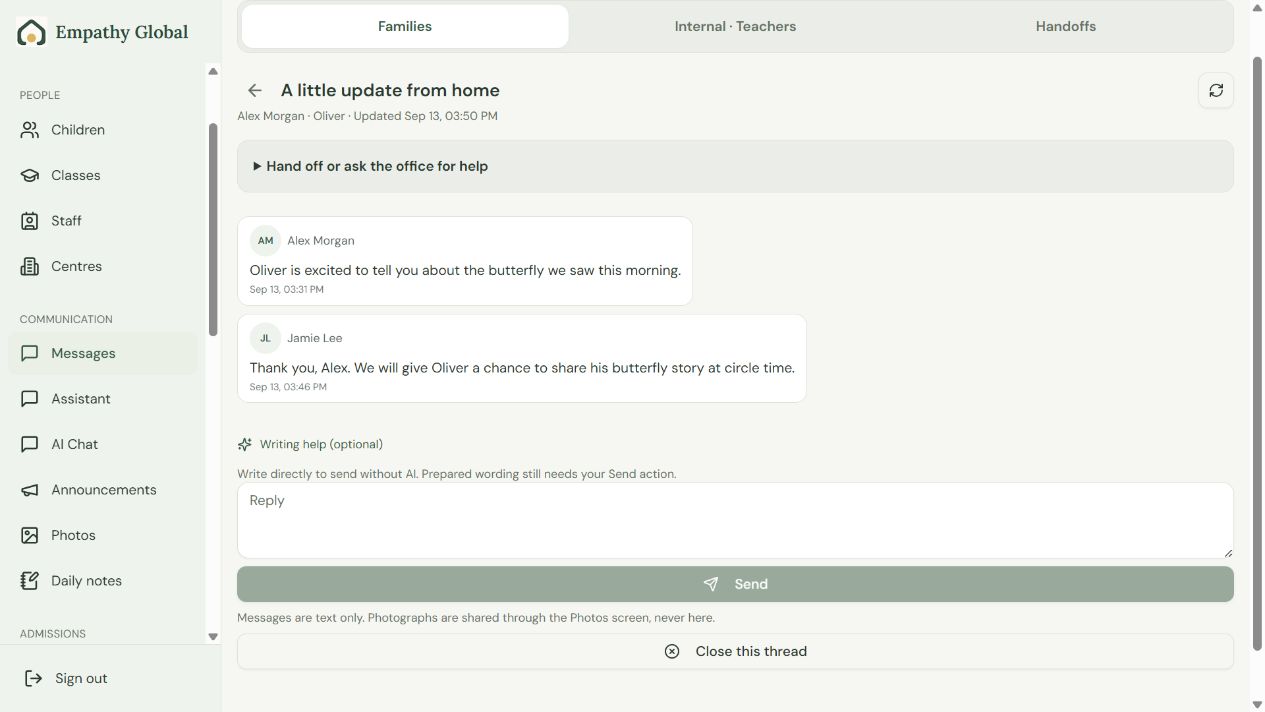Screen dimensions: 1265x712
Task: Click the AM avatar for Alex Morgan
Action: pos(265,240)
